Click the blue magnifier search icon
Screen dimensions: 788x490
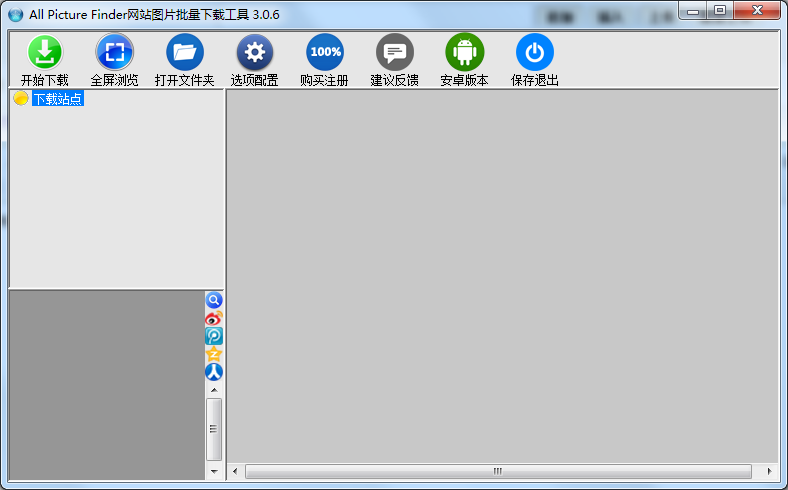pos(214,300)
